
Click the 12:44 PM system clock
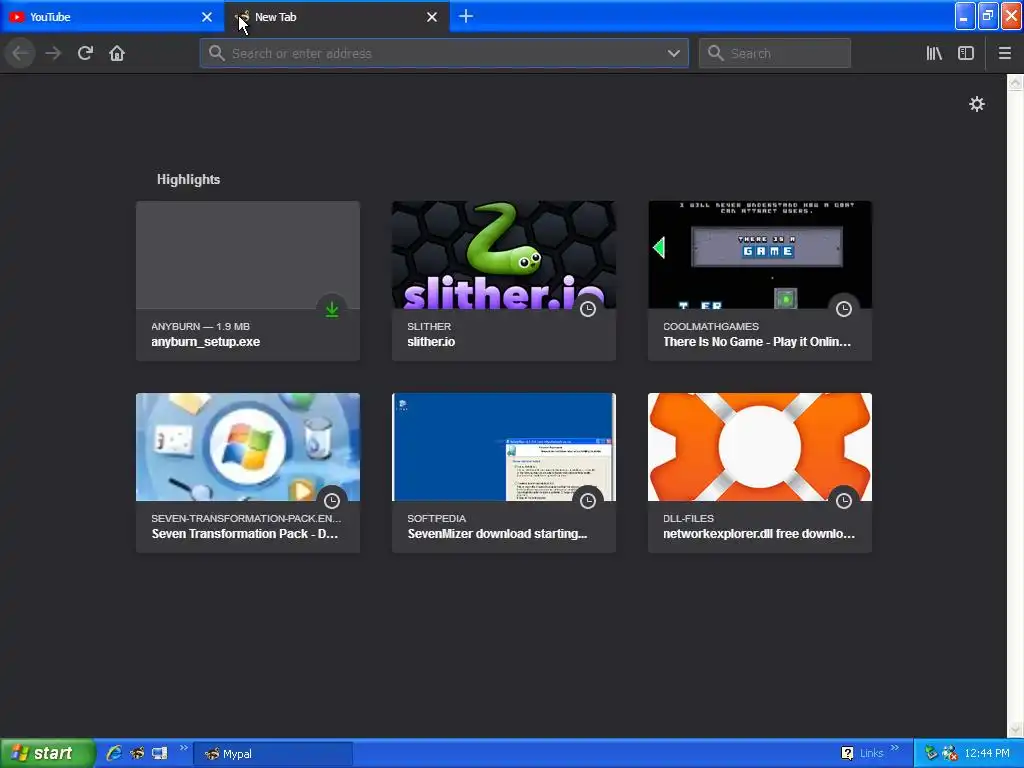(987, 753)
